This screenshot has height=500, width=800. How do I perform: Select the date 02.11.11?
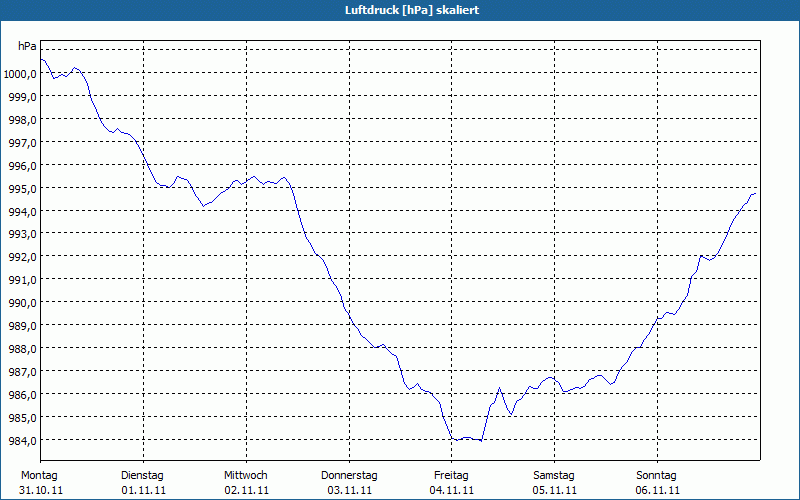pos(246,491)
